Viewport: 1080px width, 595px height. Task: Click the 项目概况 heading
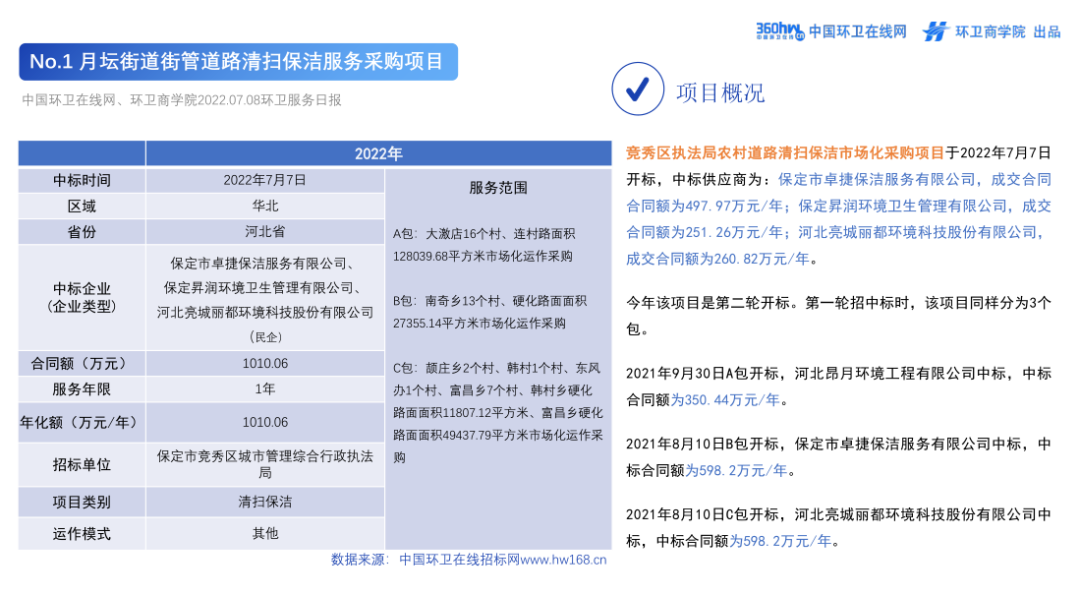[x=720, y=93]
